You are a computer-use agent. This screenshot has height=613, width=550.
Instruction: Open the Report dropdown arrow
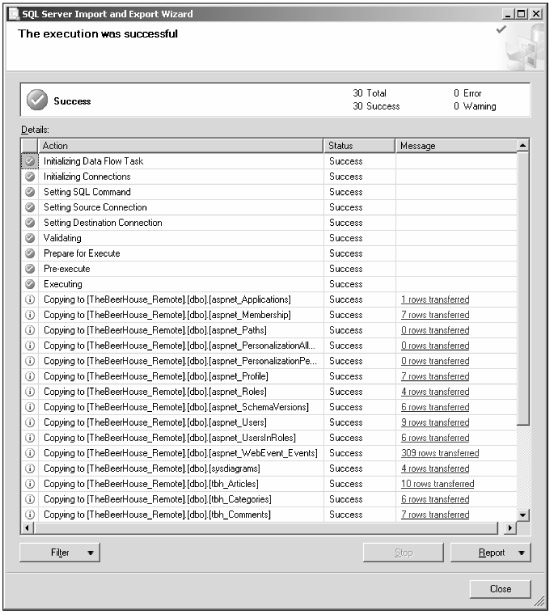click(x=521, y=553)
